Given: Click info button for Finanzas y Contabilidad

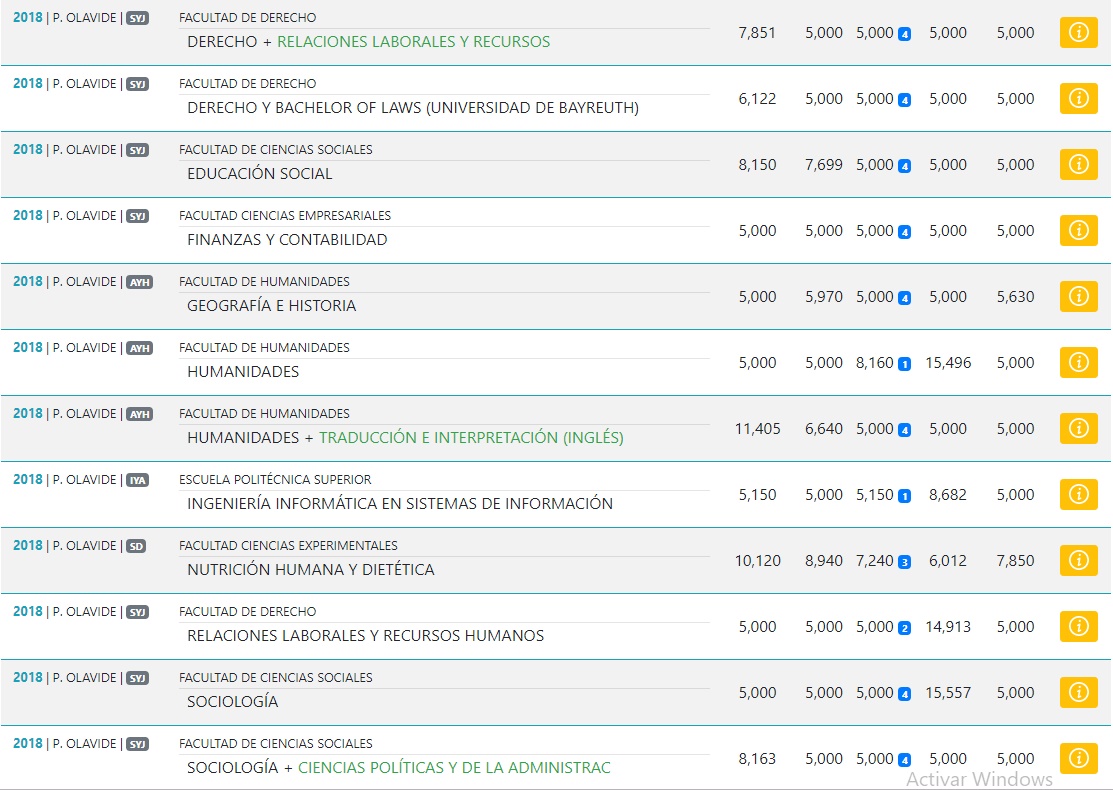Looking at the screenshot, I should (x=1078, y=230).
